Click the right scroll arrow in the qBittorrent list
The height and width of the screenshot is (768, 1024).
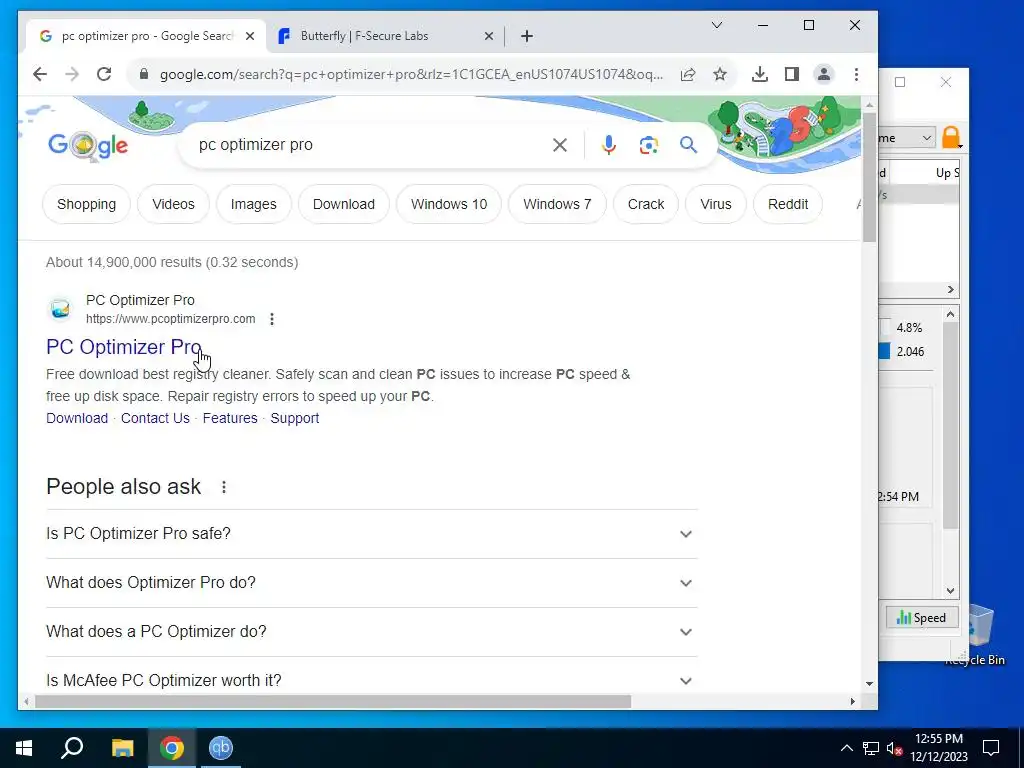tap(950, 289)
